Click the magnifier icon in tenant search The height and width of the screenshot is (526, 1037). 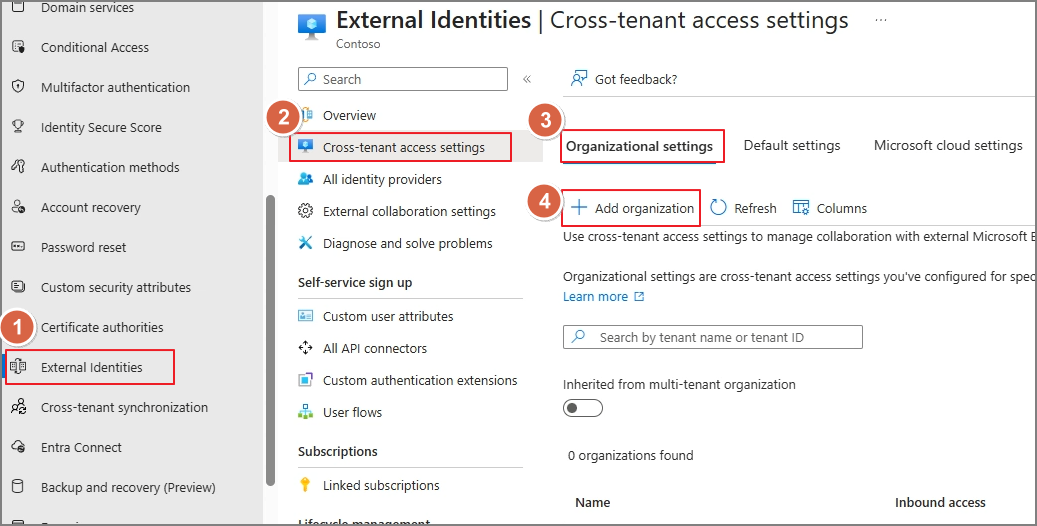click(x=579, y=336)
